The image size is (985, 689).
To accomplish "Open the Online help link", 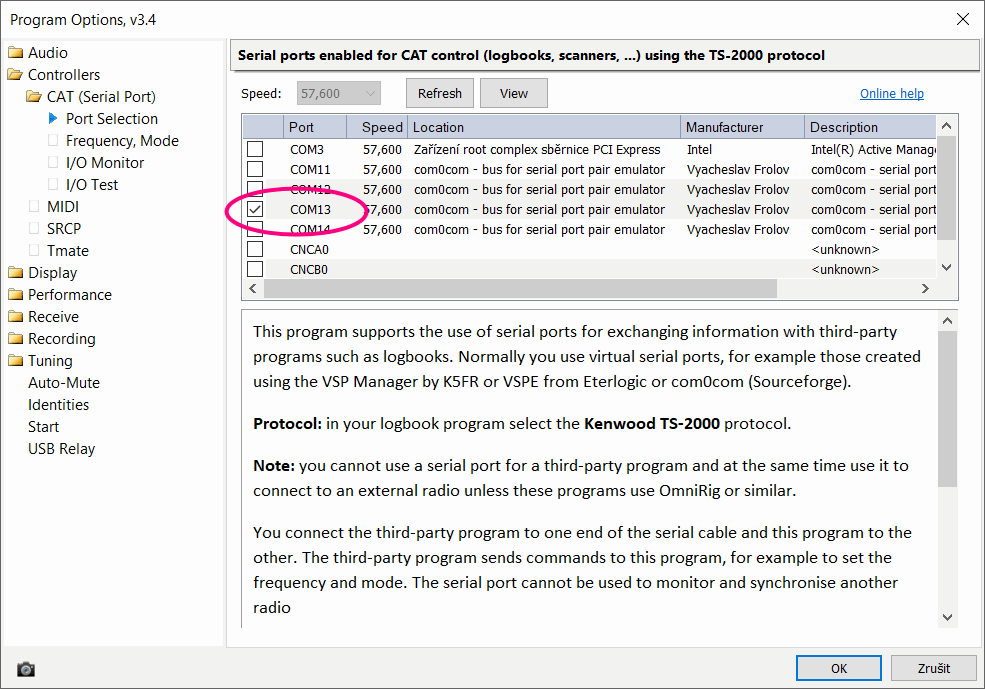I will [x=891, y=94].
